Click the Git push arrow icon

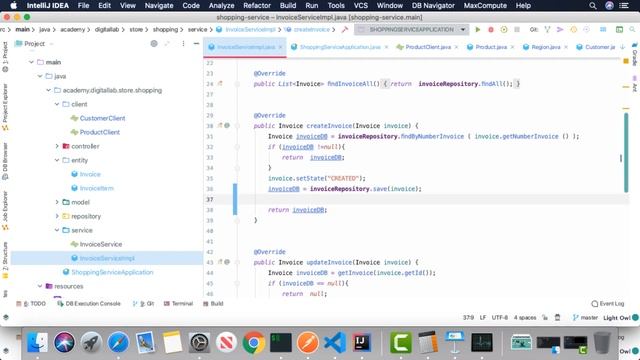pyautogui.click(x=560, y=29)
